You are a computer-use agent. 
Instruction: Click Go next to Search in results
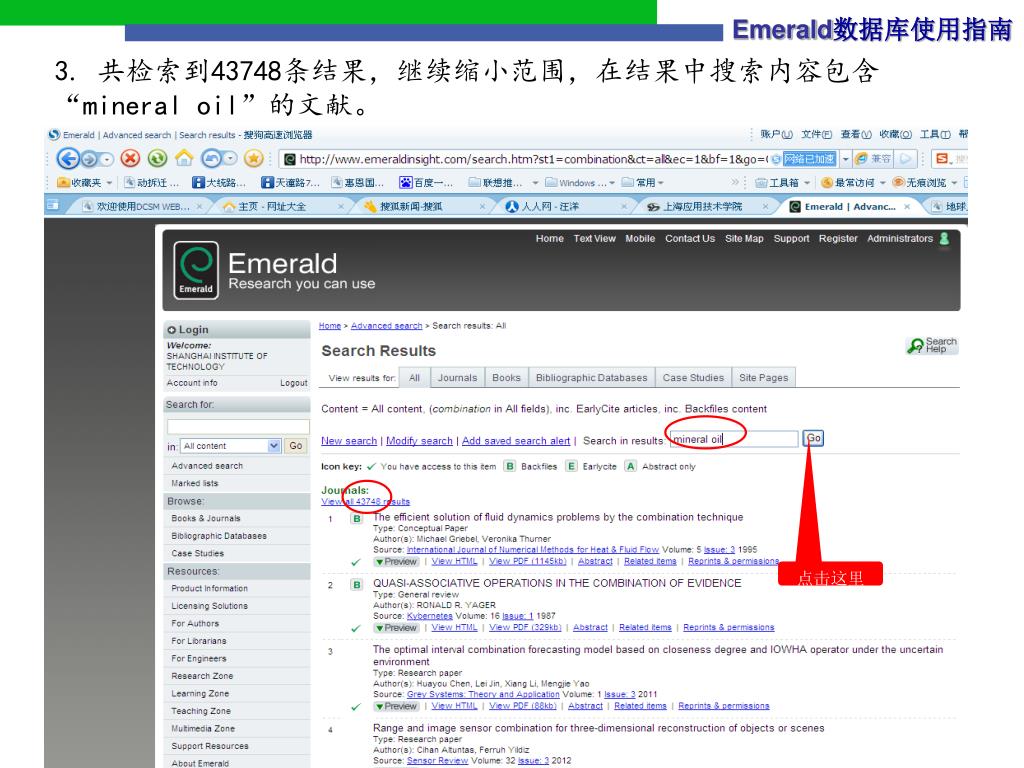(814, 438)
